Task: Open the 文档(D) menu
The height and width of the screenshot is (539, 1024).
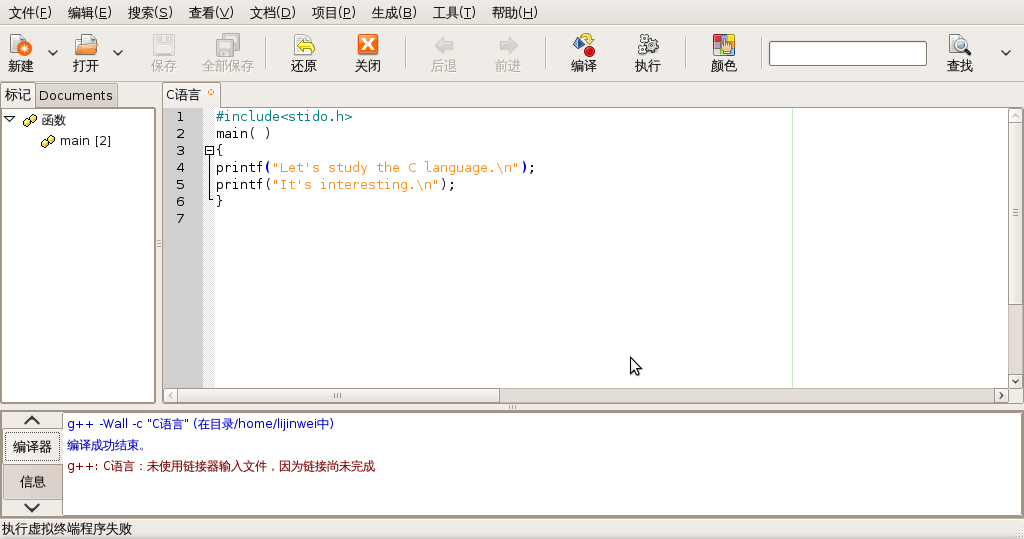Action: [x=272, y=12]
